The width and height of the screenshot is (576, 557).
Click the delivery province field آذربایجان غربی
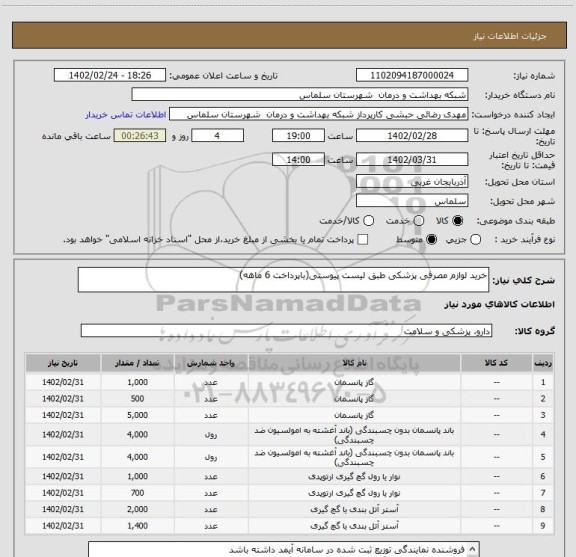point(412,182)
